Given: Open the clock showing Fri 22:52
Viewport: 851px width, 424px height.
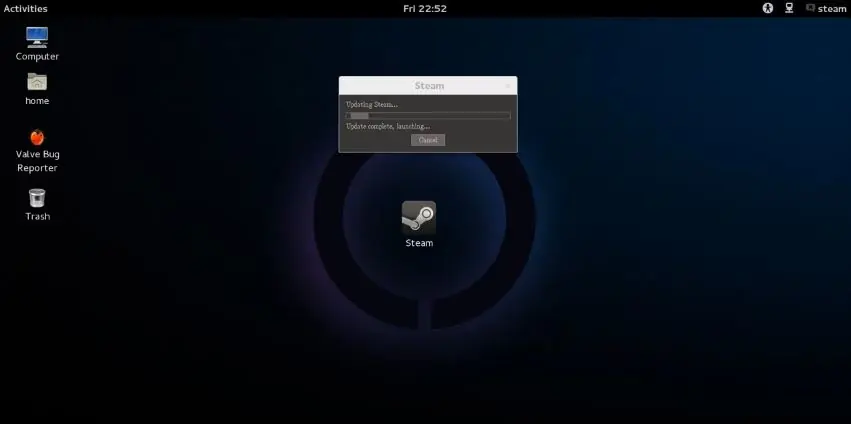Looking at the screenshot, I should click(425, 9).
